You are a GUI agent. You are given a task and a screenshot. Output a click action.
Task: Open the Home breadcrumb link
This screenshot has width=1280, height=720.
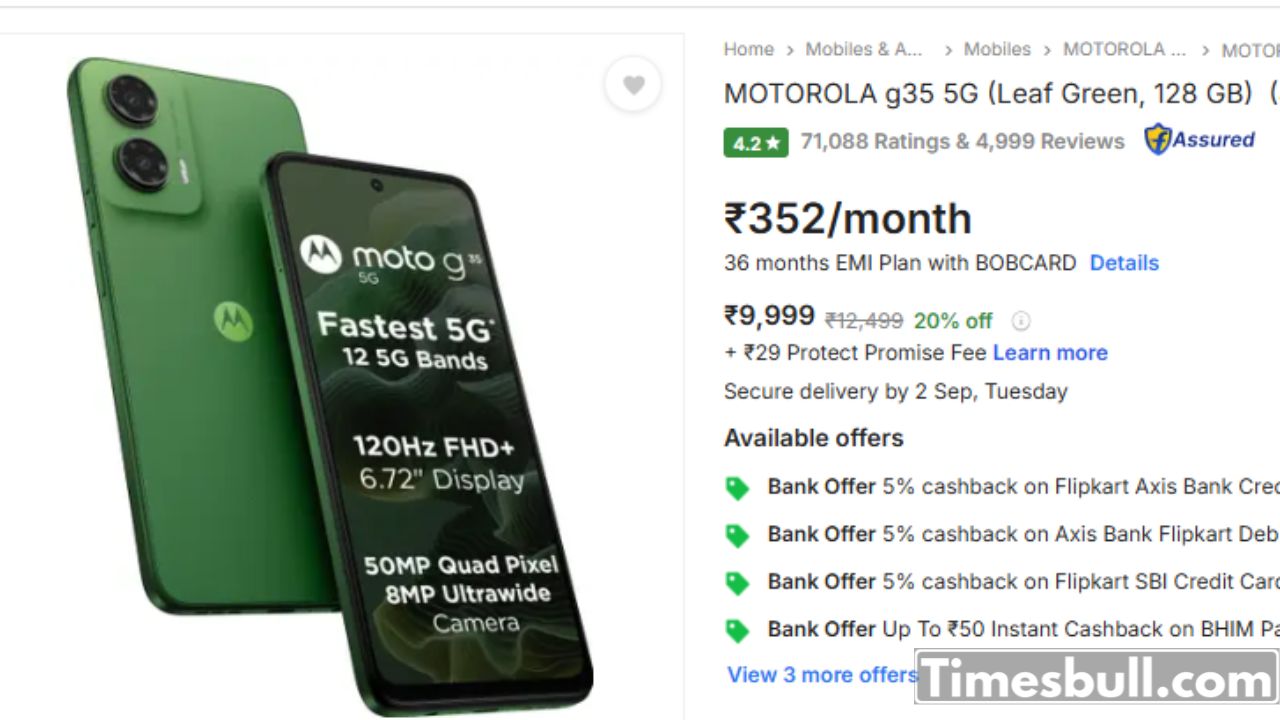(749, 49)
